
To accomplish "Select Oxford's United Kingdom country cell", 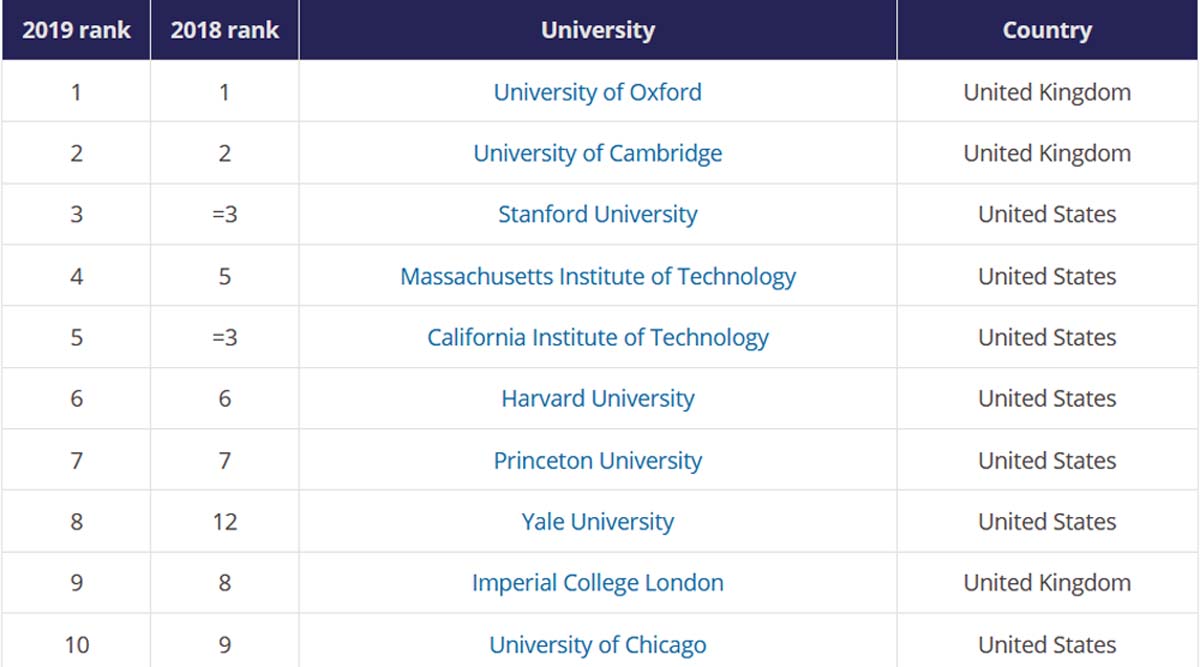I will [1047, 92].
